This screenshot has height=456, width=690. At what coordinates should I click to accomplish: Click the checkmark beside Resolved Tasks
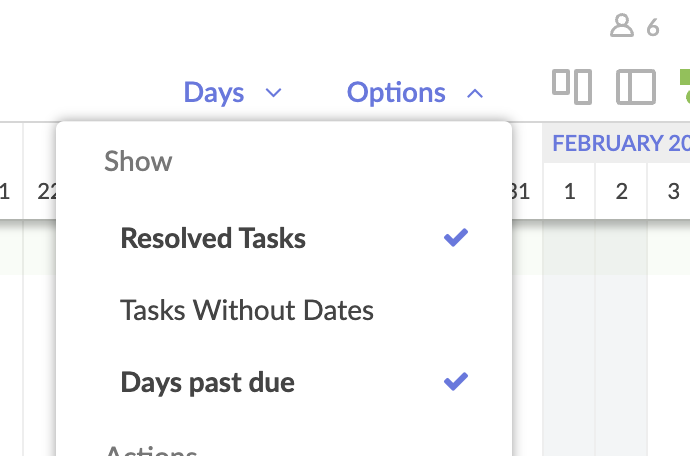[x=456, y=238]
